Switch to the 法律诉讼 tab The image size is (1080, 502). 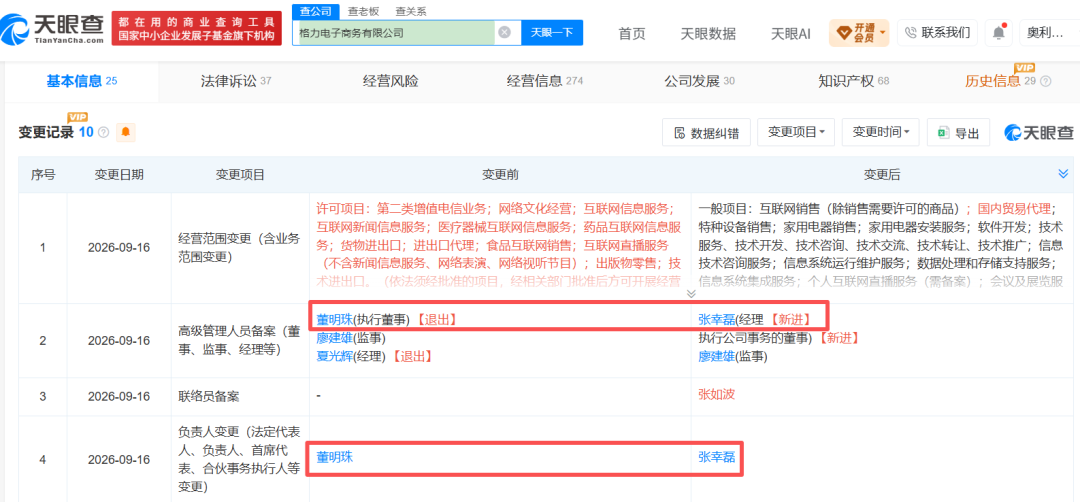236,81
